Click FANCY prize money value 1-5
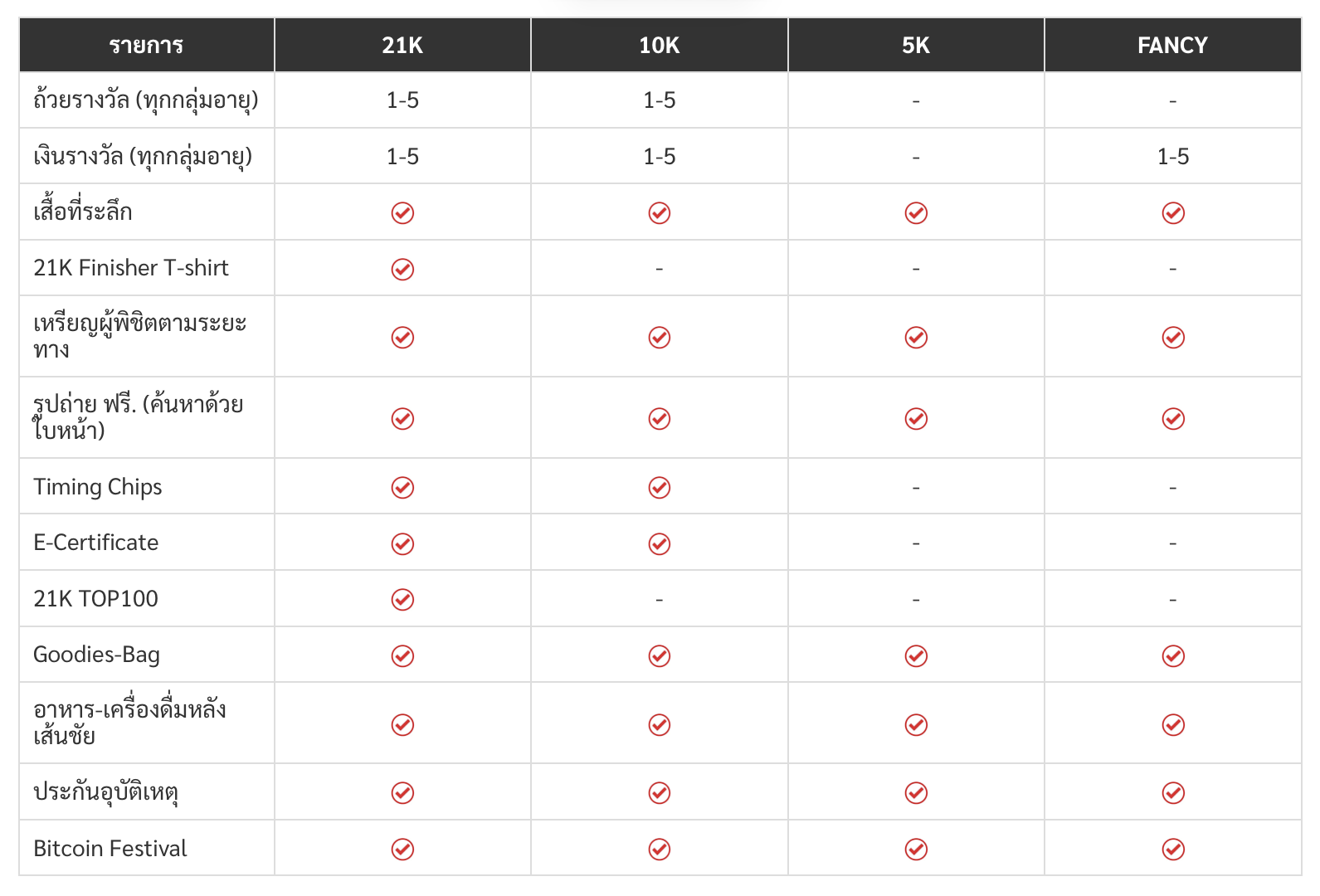The image size is (1320, 896). pyautogui.click(x=1173, y=157)
